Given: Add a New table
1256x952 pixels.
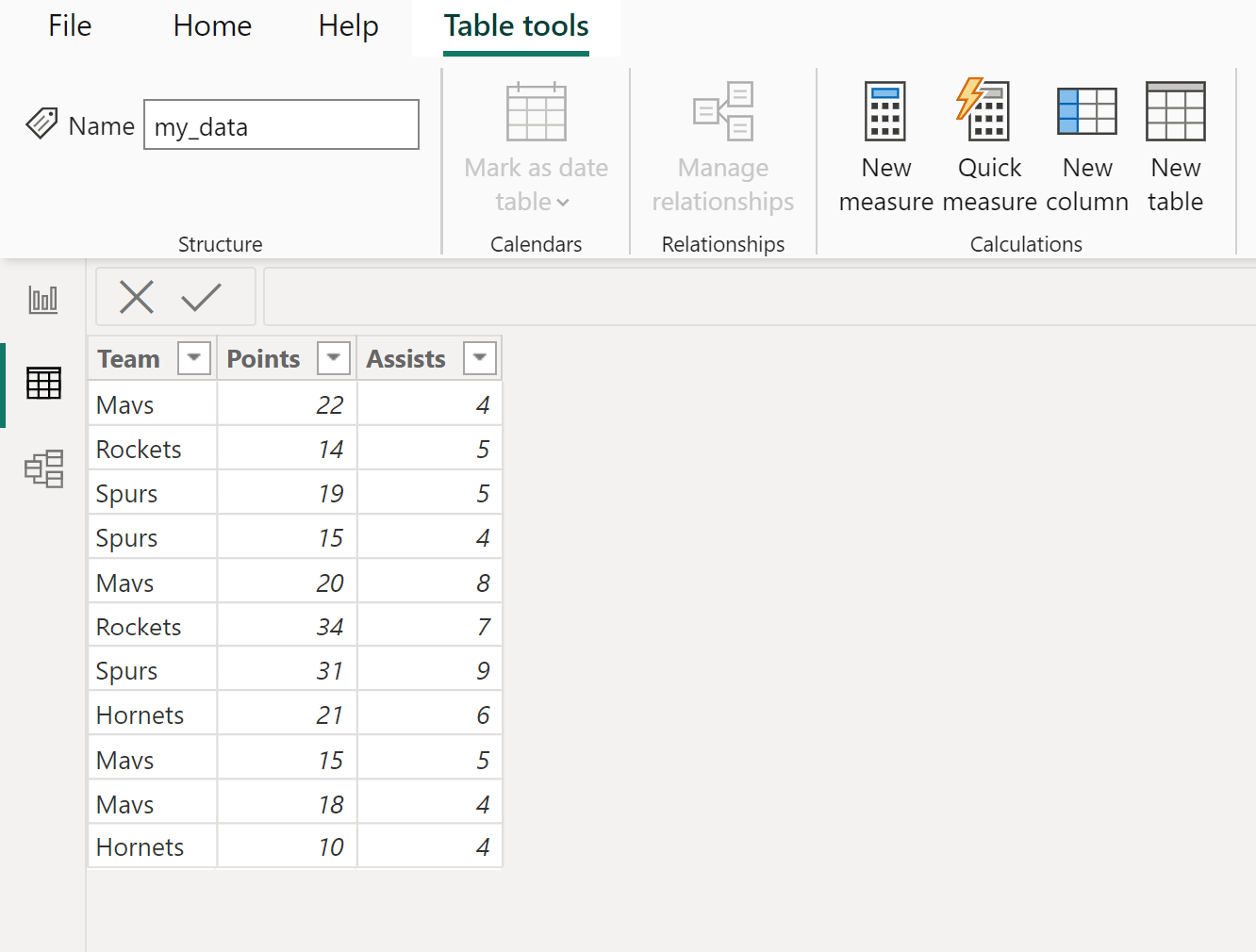Looking at the screenshot, I should (x=1175, y=110).
